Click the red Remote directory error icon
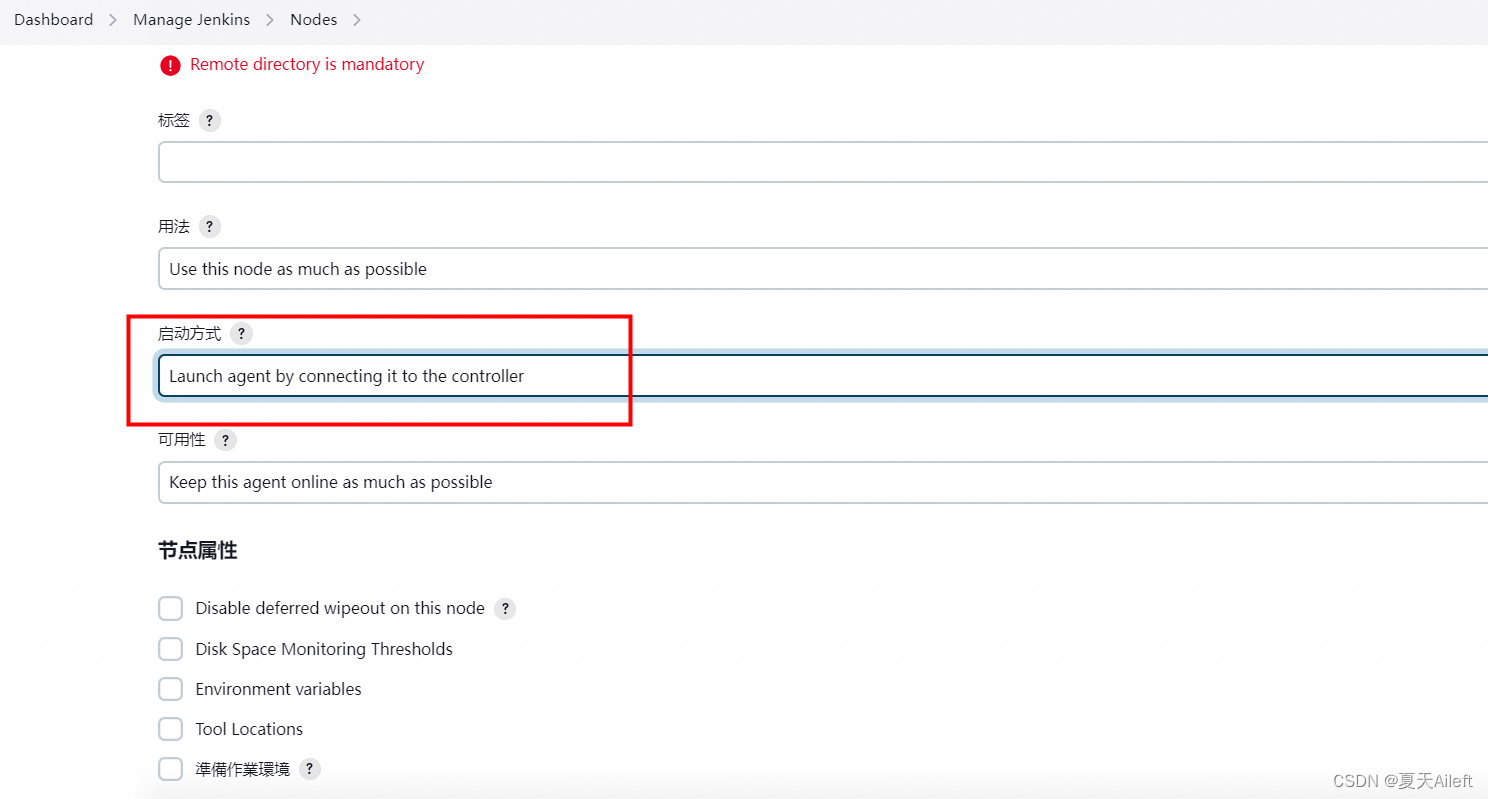The width and height of the screenshot is (1488, 799). (x=170, y=65)
